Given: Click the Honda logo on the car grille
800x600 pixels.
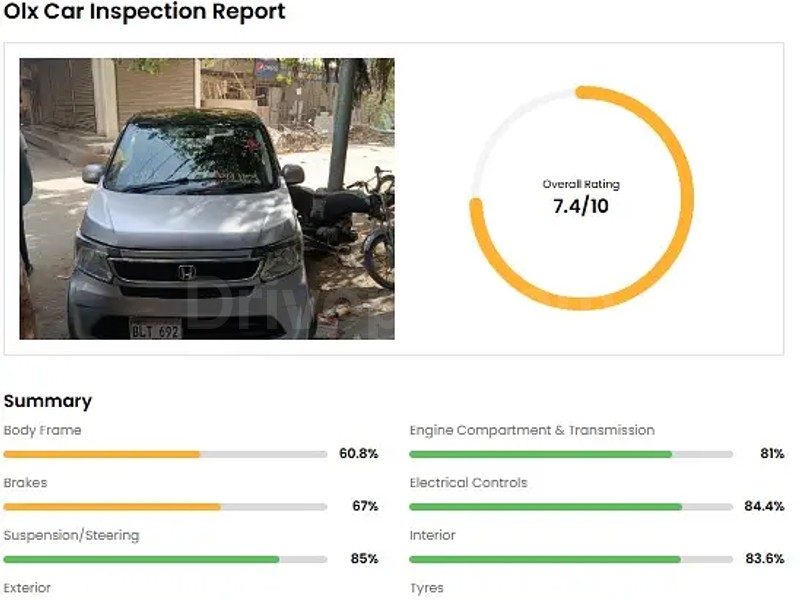Looking at the screenshot, I should [x=187, y=271].
